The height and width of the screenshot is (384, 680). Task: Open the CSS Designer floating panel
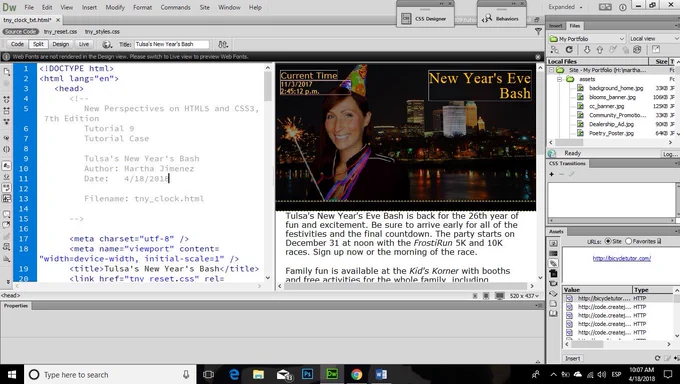pyautogui.click(x=425, y=19)
